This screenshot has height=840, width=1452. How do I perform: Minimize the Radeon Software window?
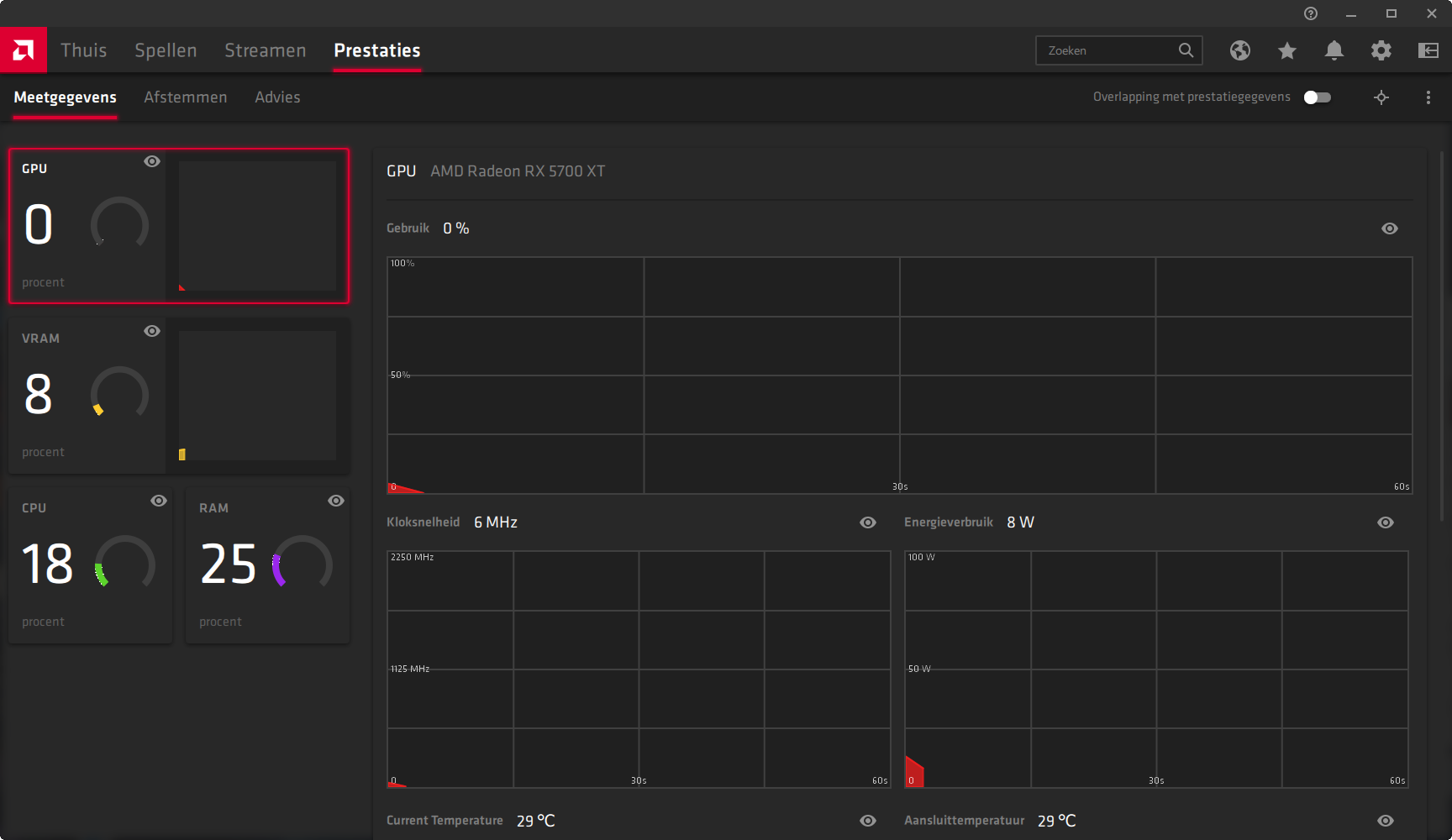(1351, 13)
